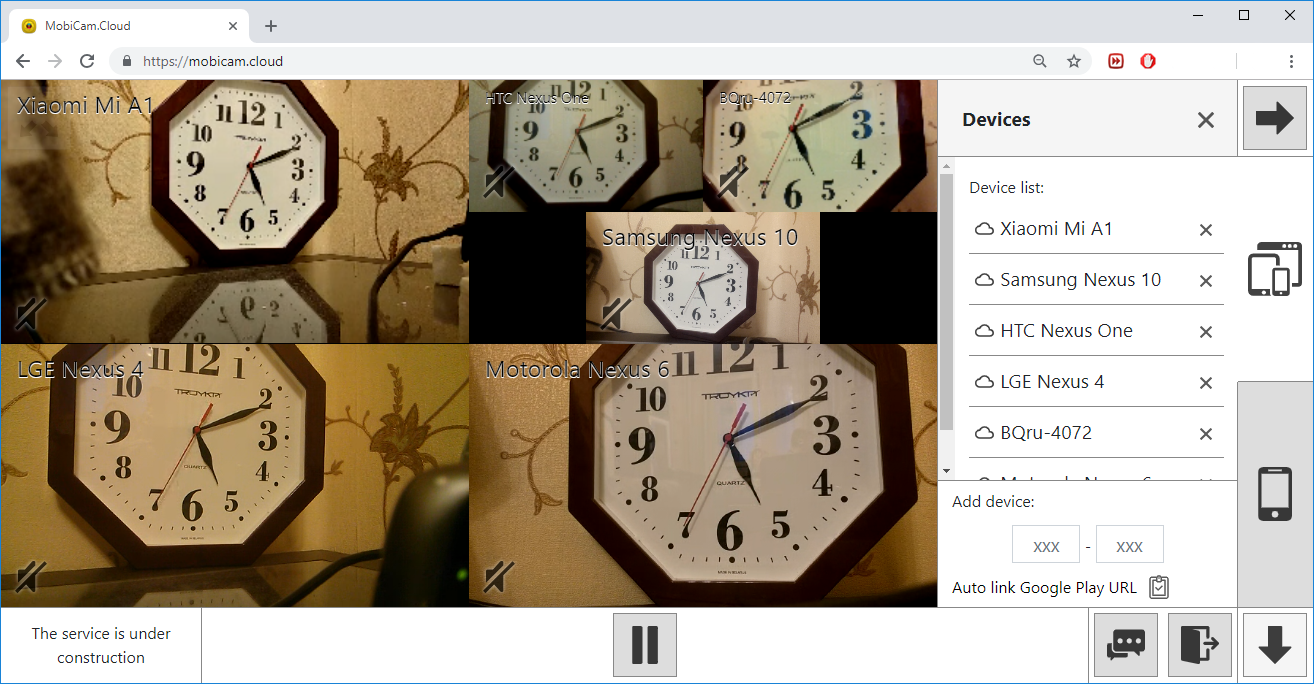Click the down arrow button
This screenshot has width=1314, height=684.
click(1275, 645)
